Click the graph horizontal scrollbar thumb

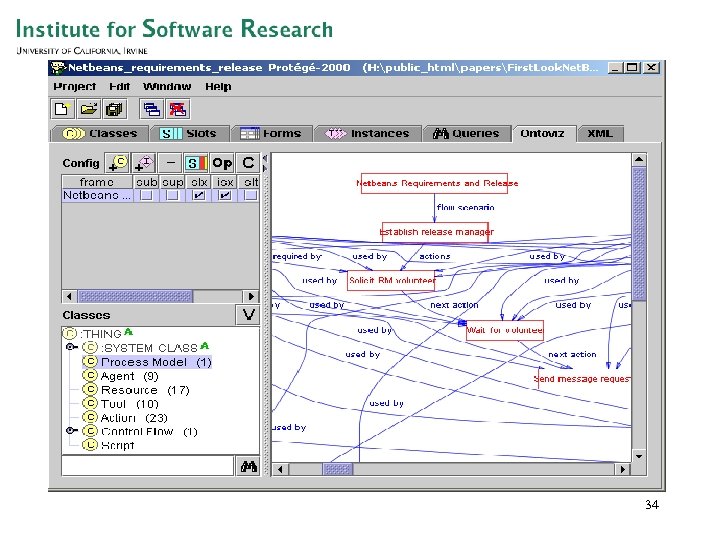pyautogui.click(x=338, y=469)
